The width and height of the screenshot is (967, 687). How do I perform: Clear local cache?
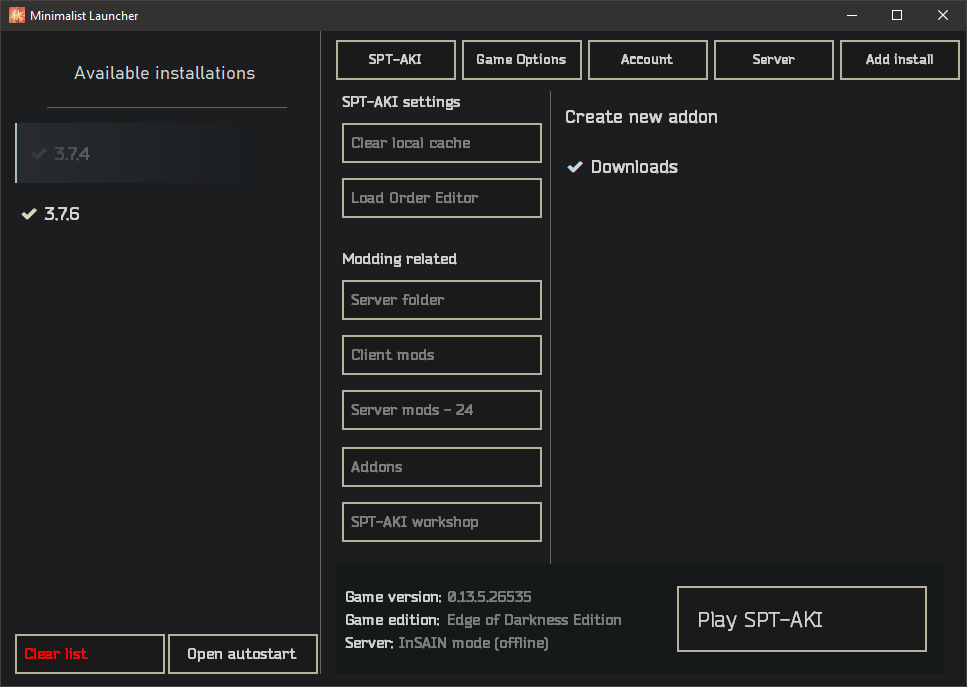point(441,143)
